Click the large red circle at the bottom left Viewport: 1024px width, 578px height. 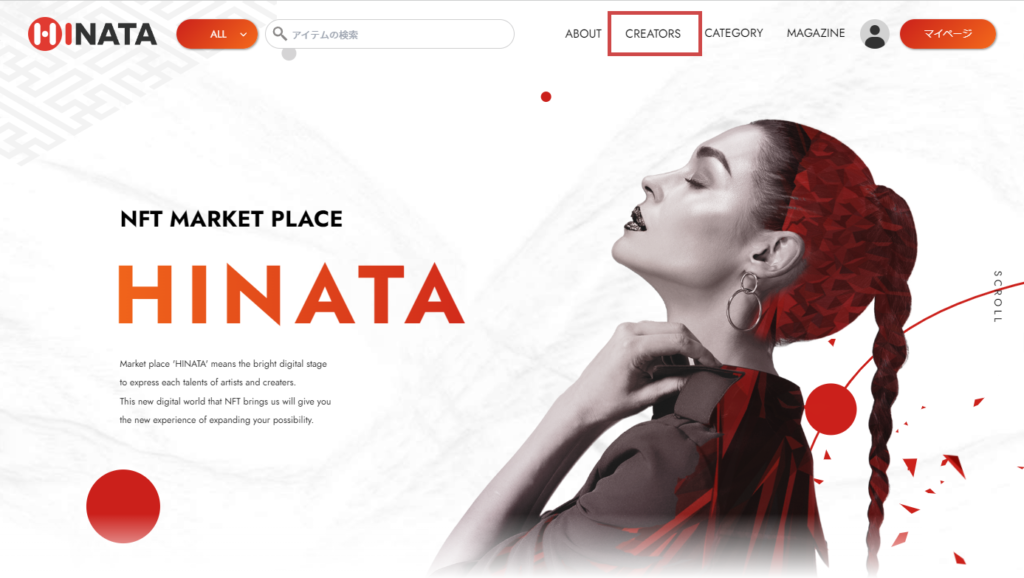pyautogui.click(x=123, y=506)
